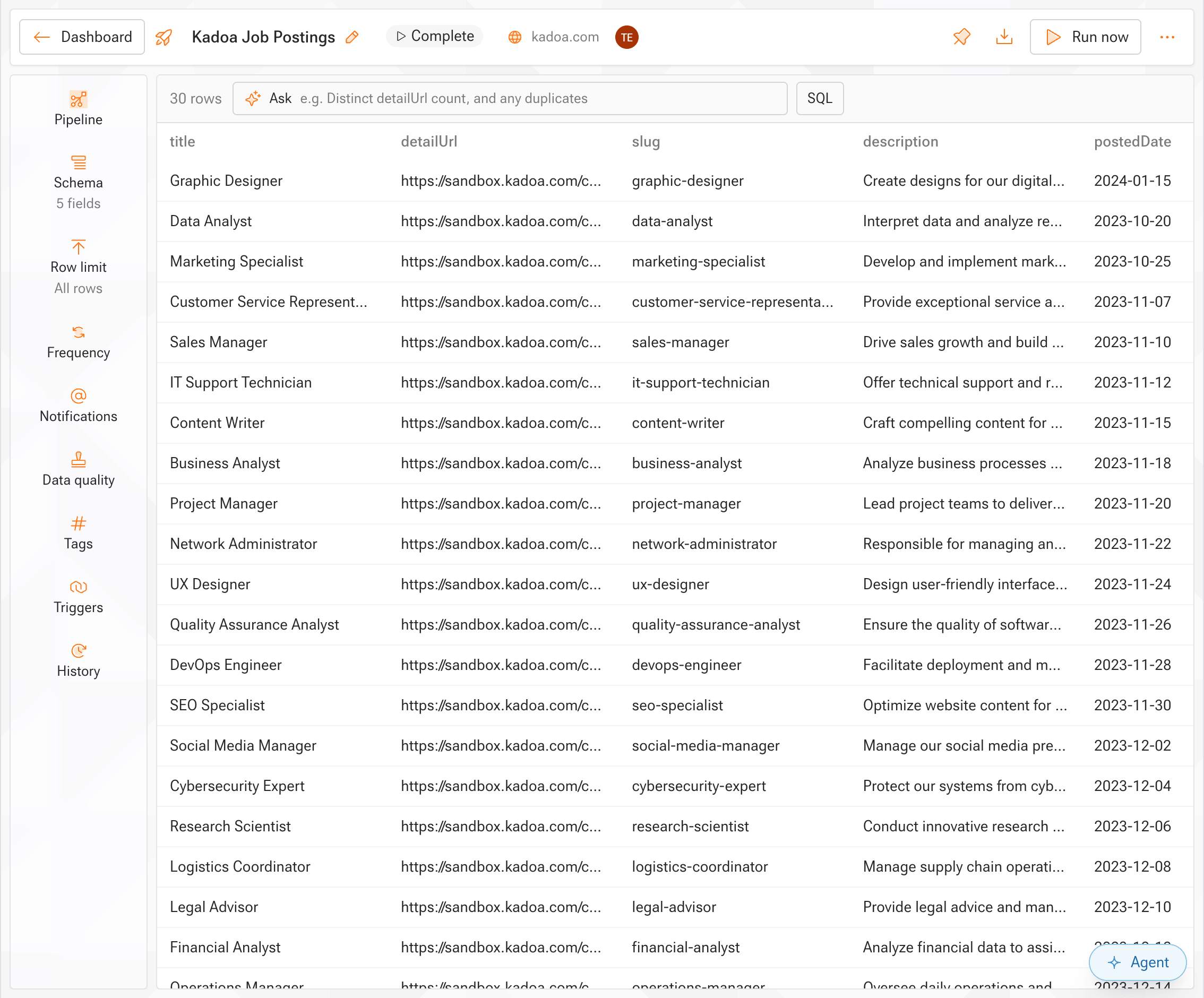Click the slug column header
Viewport: 1204px width, 998px height.
pyautogui.click(x=646, y=142)
